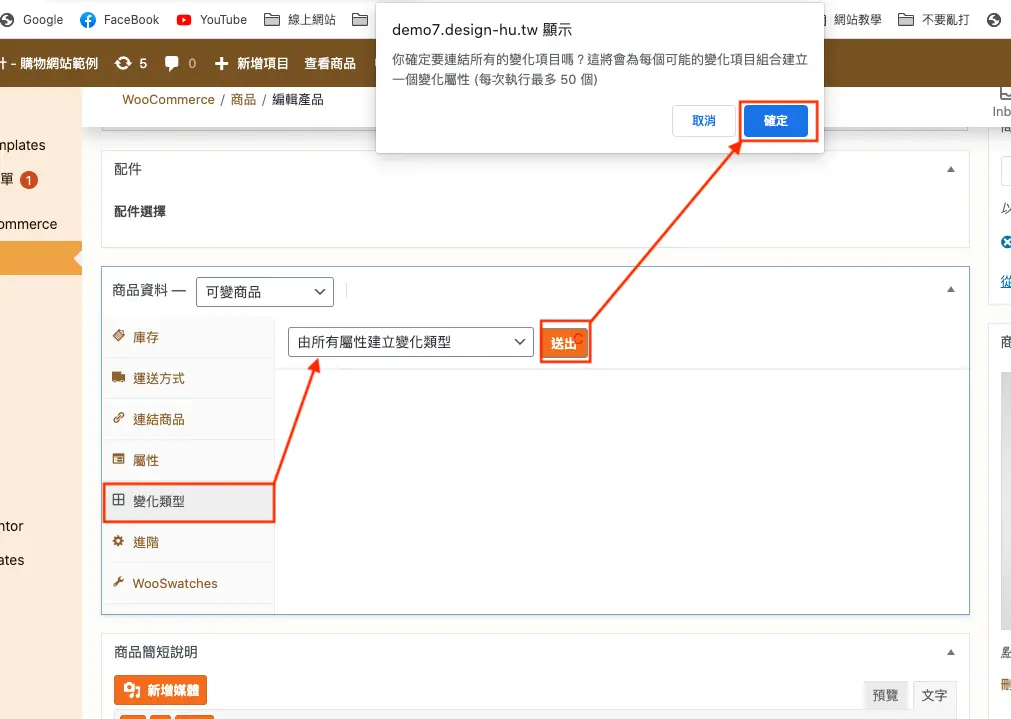The width and height of the screenshot is (1011, 719).
Task: Click the 編輯產品 breadcrumb text
Action: click(297, 99)
